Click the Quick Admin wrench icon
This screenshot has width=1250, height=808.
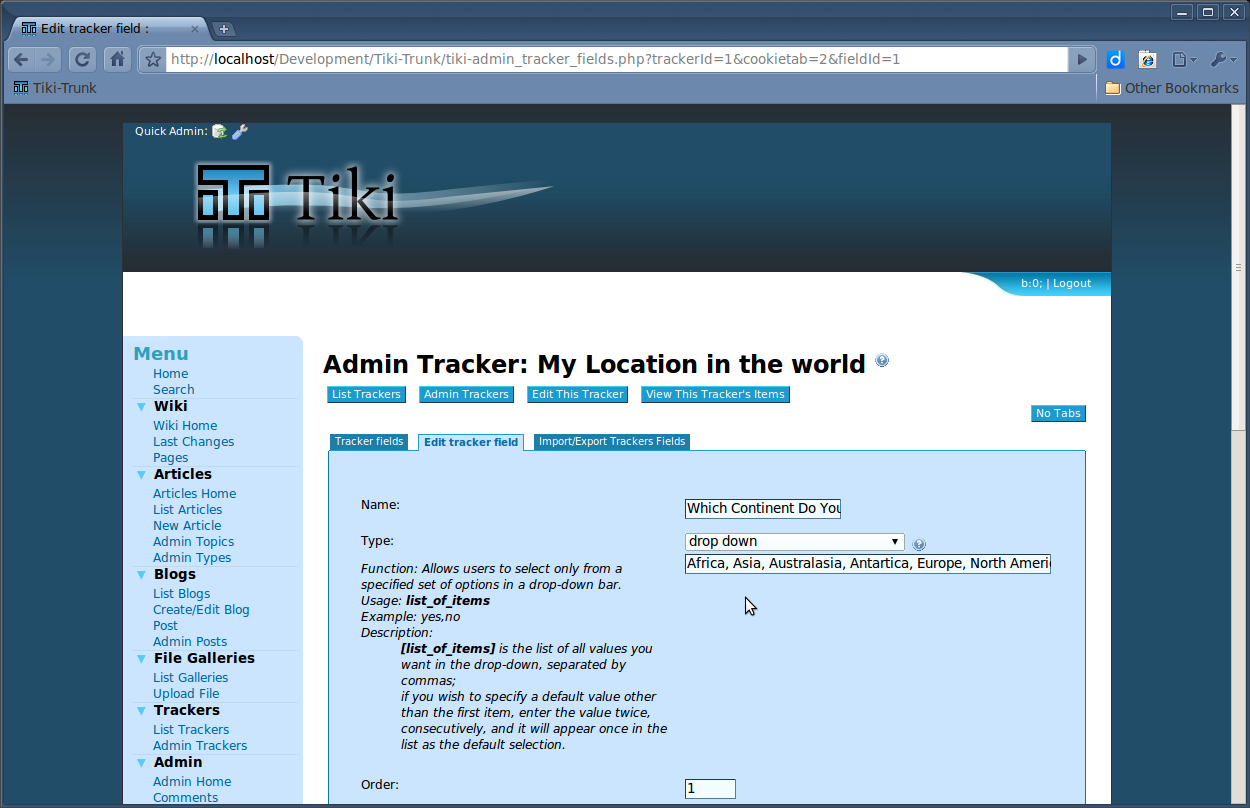click(x=240, y=131)
